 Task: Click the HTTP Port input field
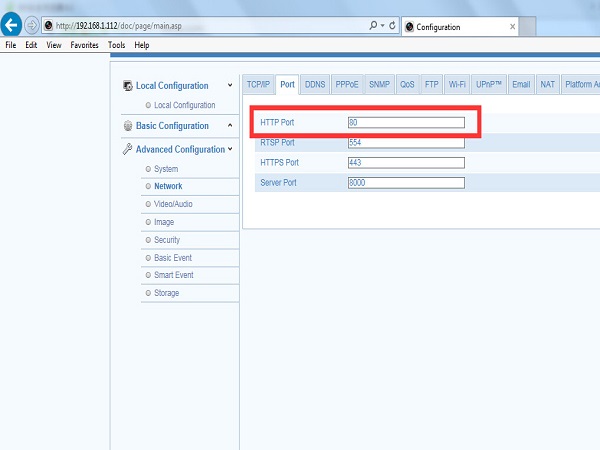coord(406,122)
